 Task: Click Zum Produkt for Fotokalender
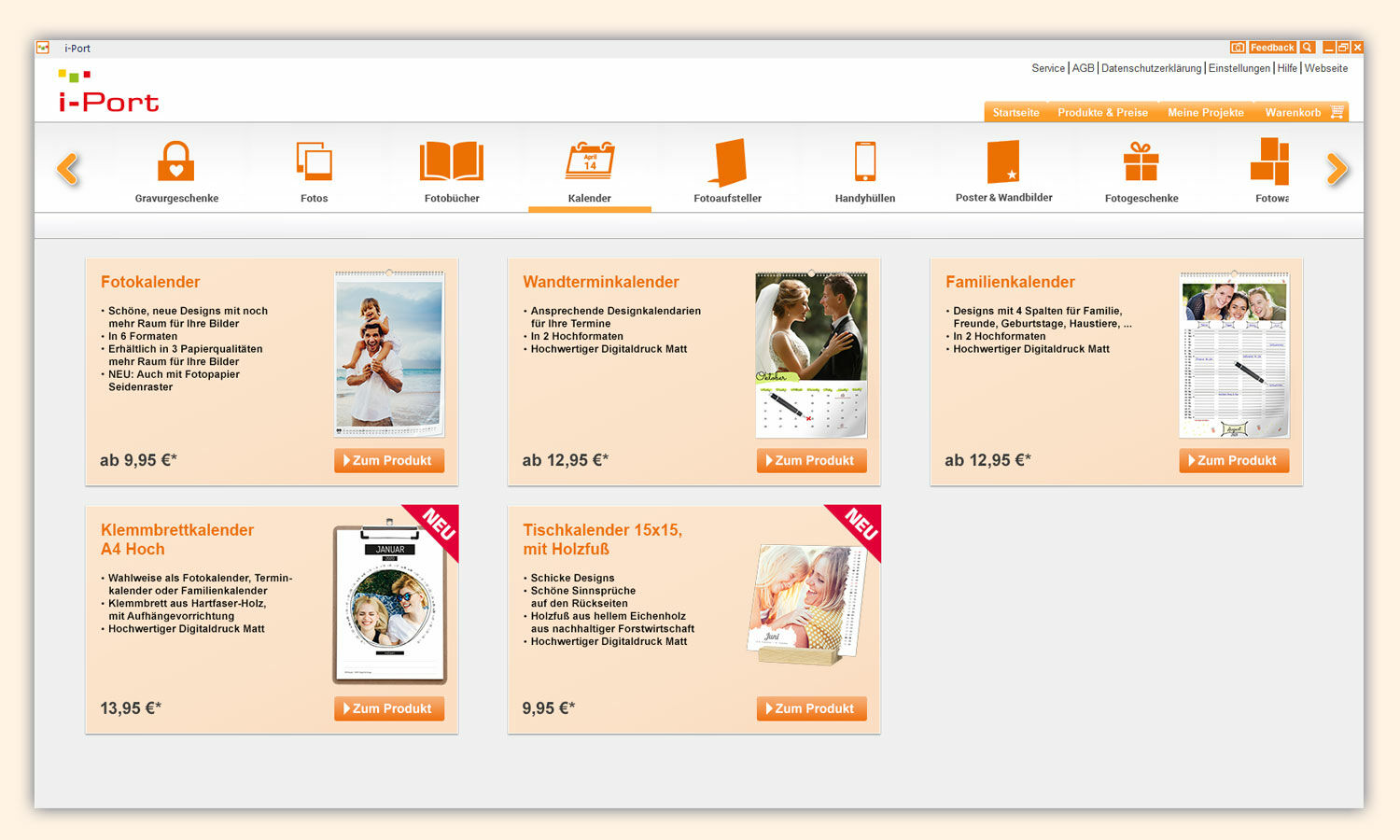coord(389,460)
